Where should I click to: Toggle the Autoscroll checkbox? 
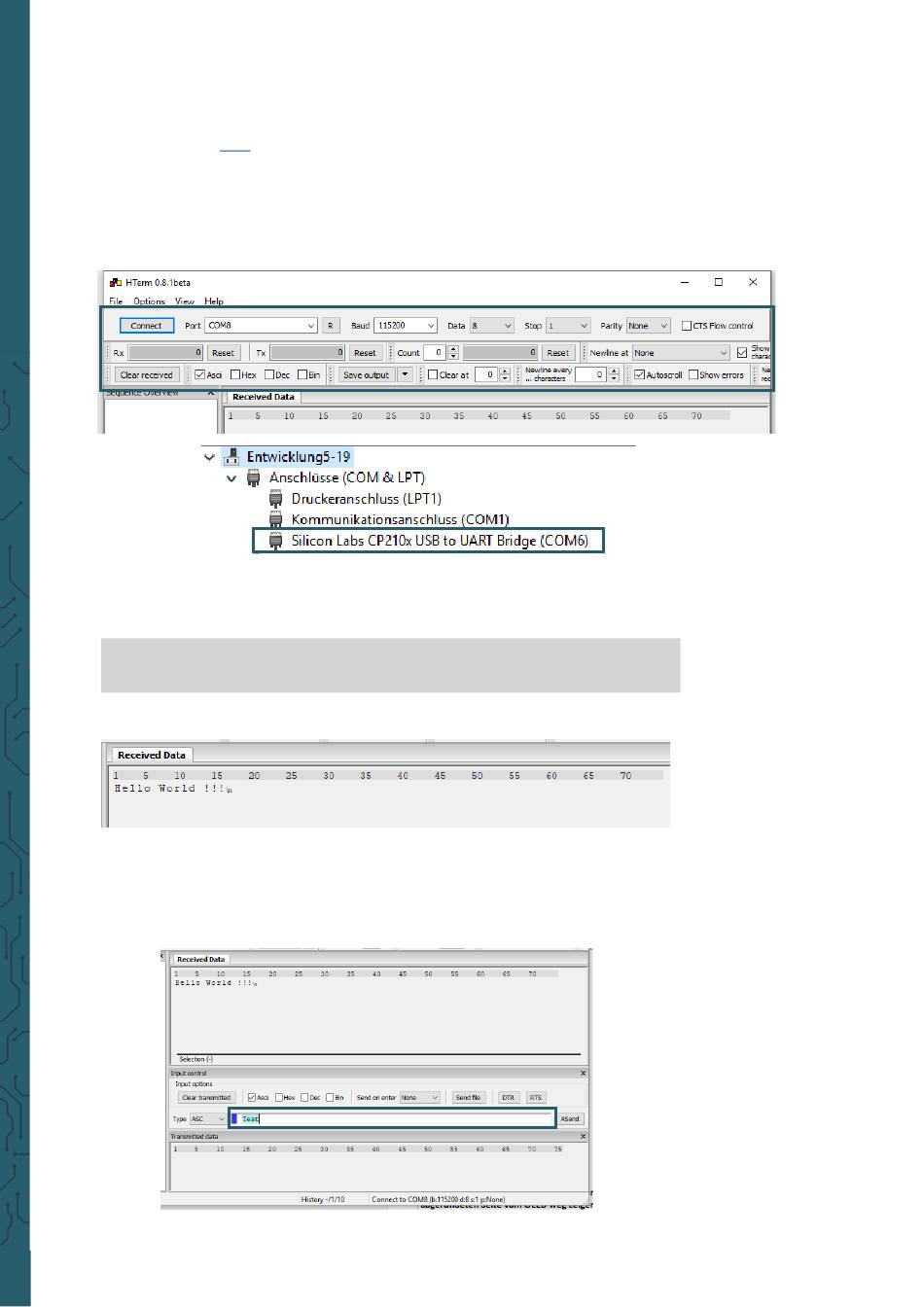[639, 374]
